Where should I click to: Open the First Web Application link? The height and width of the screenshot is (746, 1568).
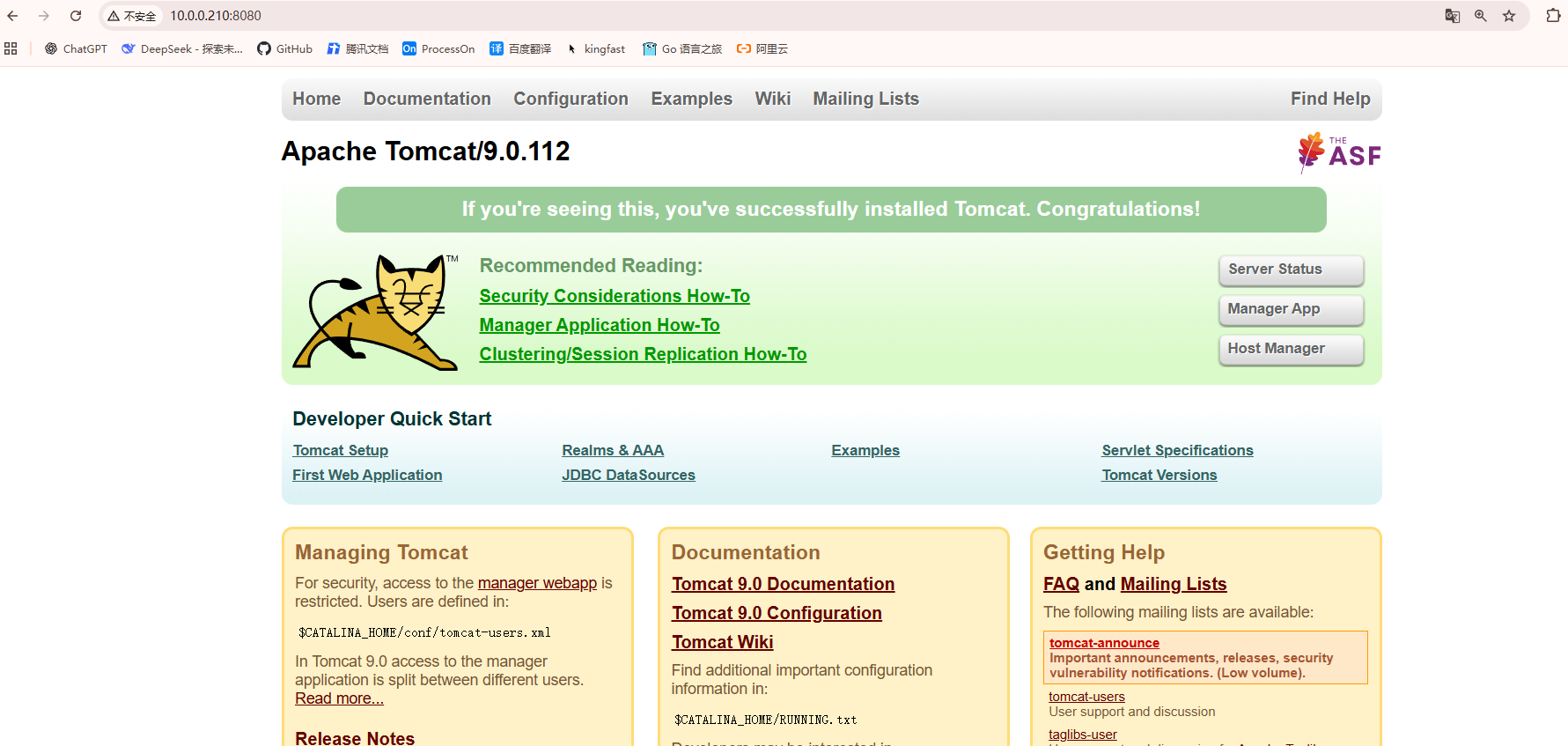click(367, 475)
